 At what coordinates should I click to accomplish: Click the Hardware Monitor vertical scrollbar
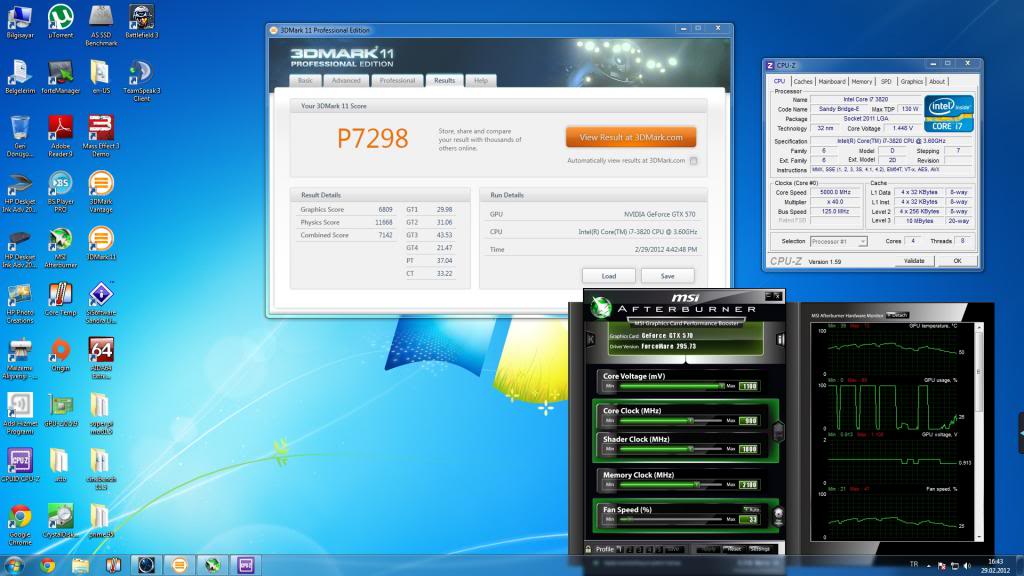tap(978, 431)
